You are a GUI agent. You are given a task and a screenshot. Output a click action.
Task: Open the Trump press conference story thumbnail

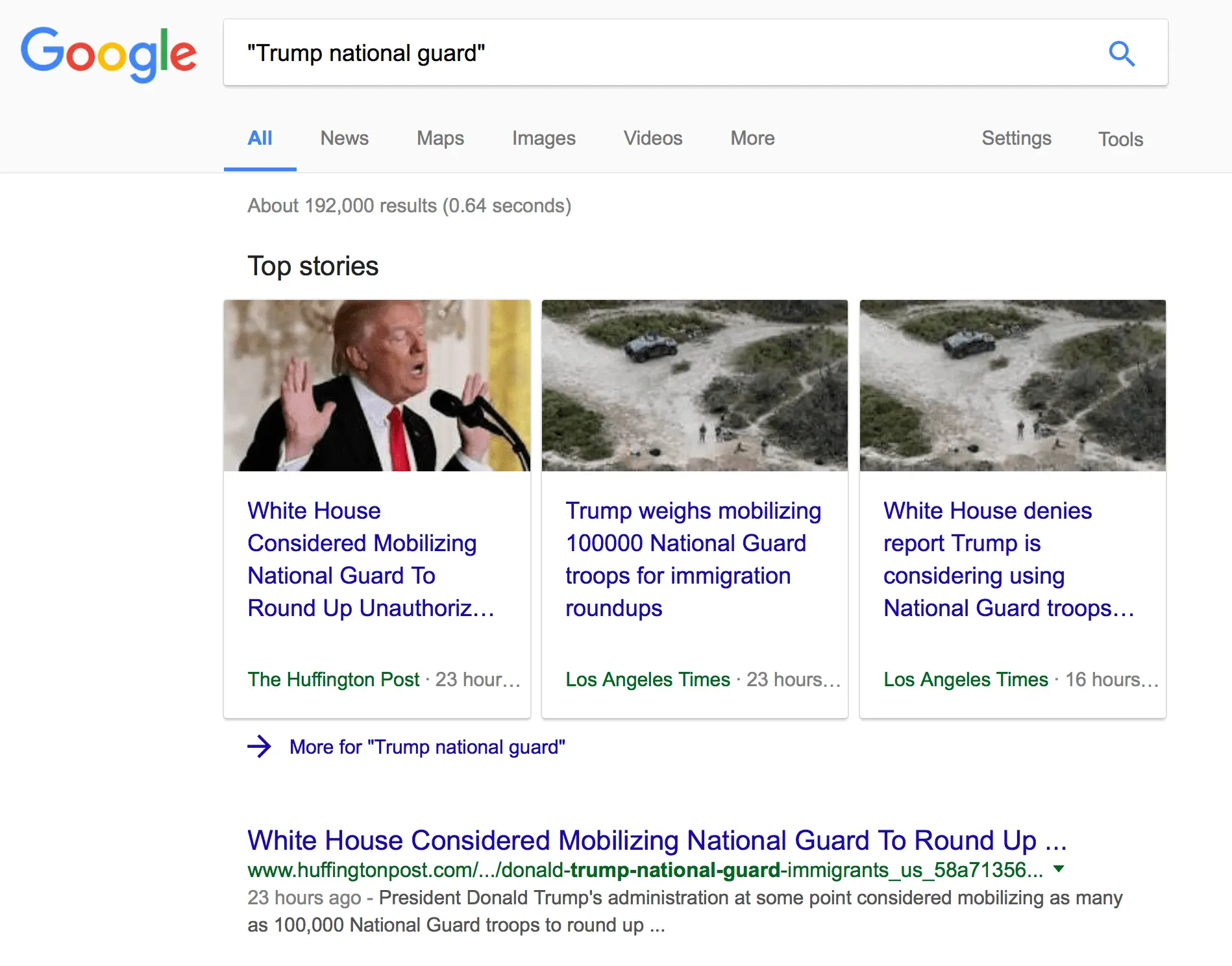point(377,386)
